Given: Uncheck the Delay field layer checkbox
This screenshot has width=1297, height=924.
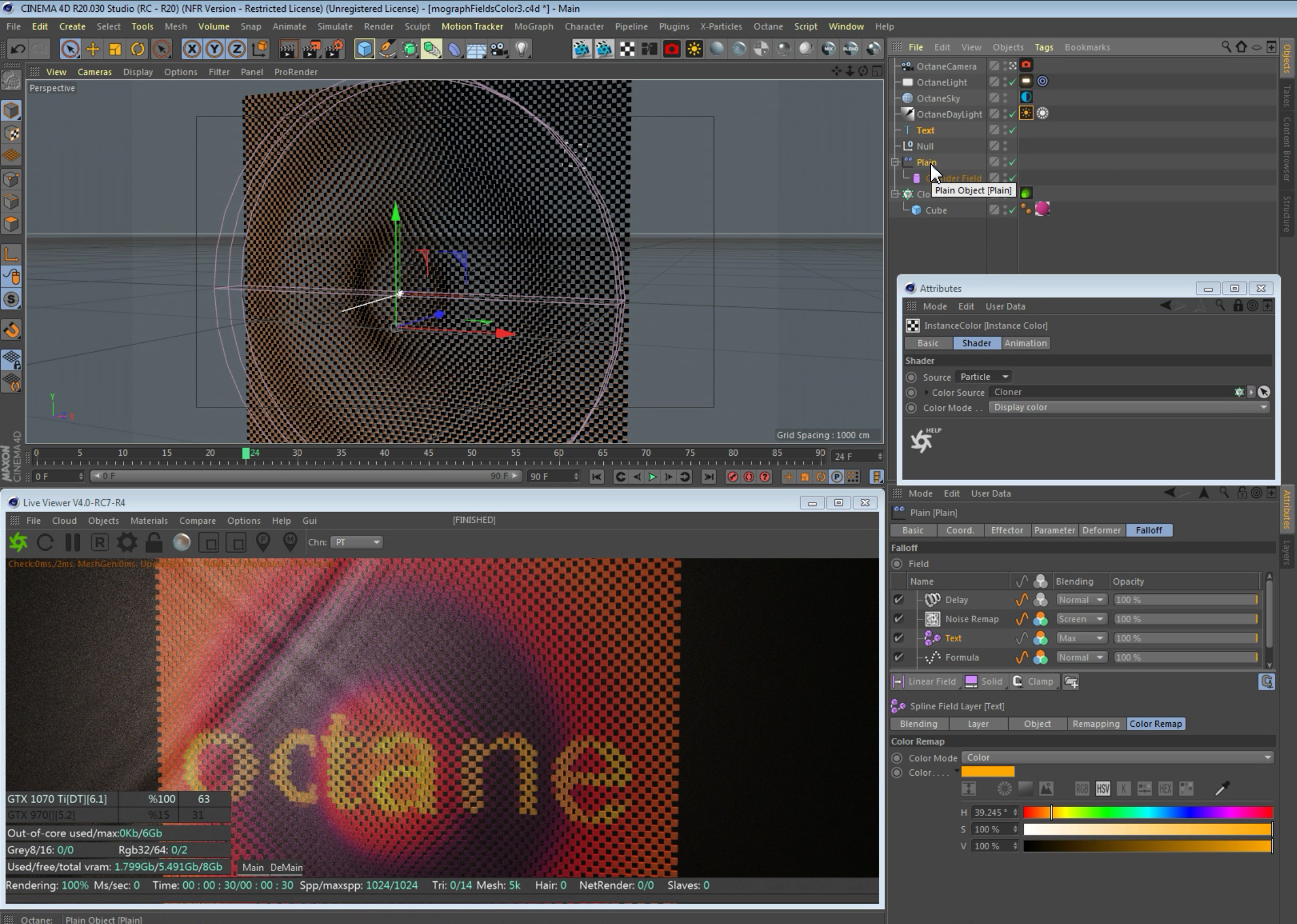Looking at the screenshot, I should click(898, 600).
